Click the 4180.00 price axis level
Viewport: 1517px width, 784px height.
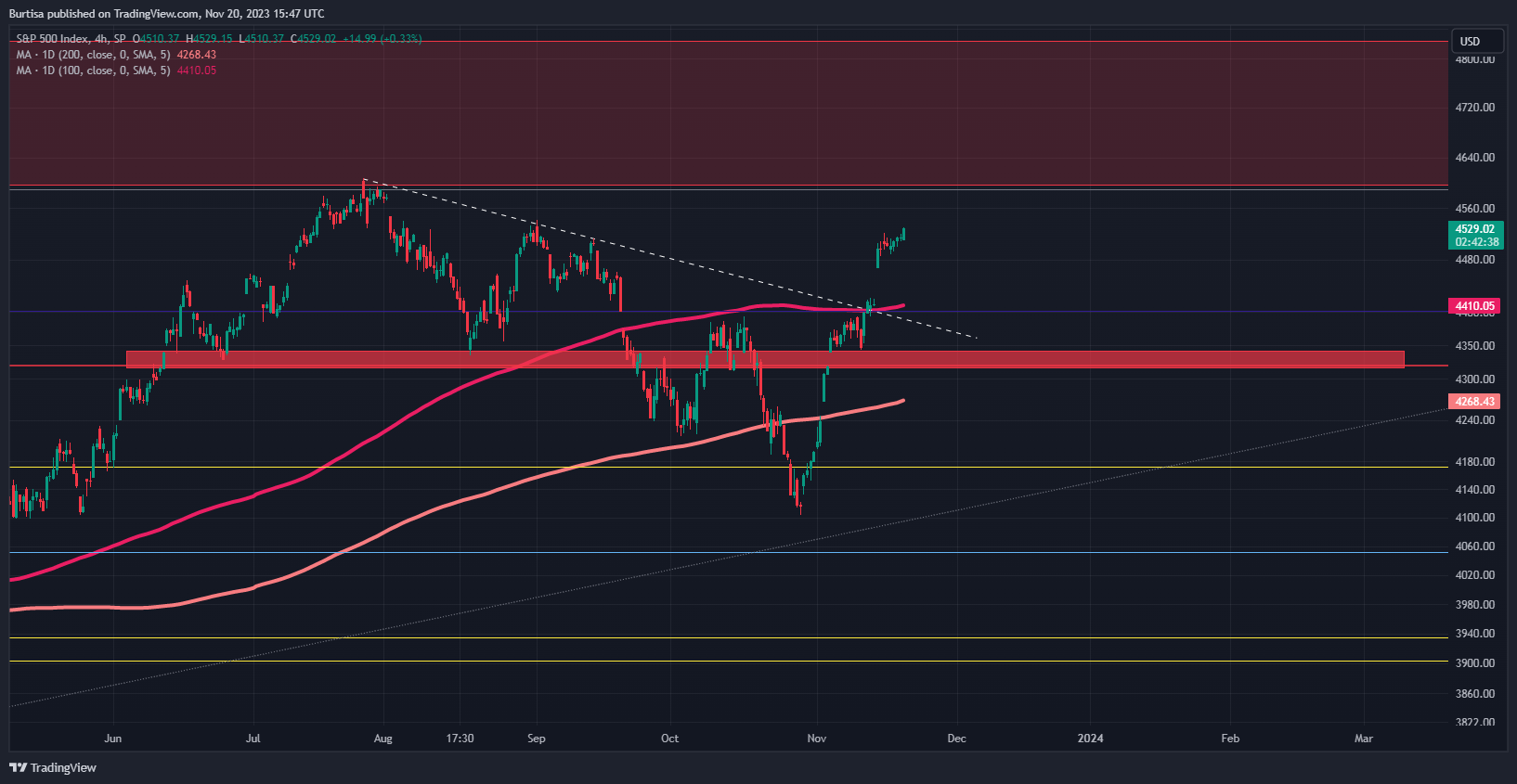(1474, 462)
